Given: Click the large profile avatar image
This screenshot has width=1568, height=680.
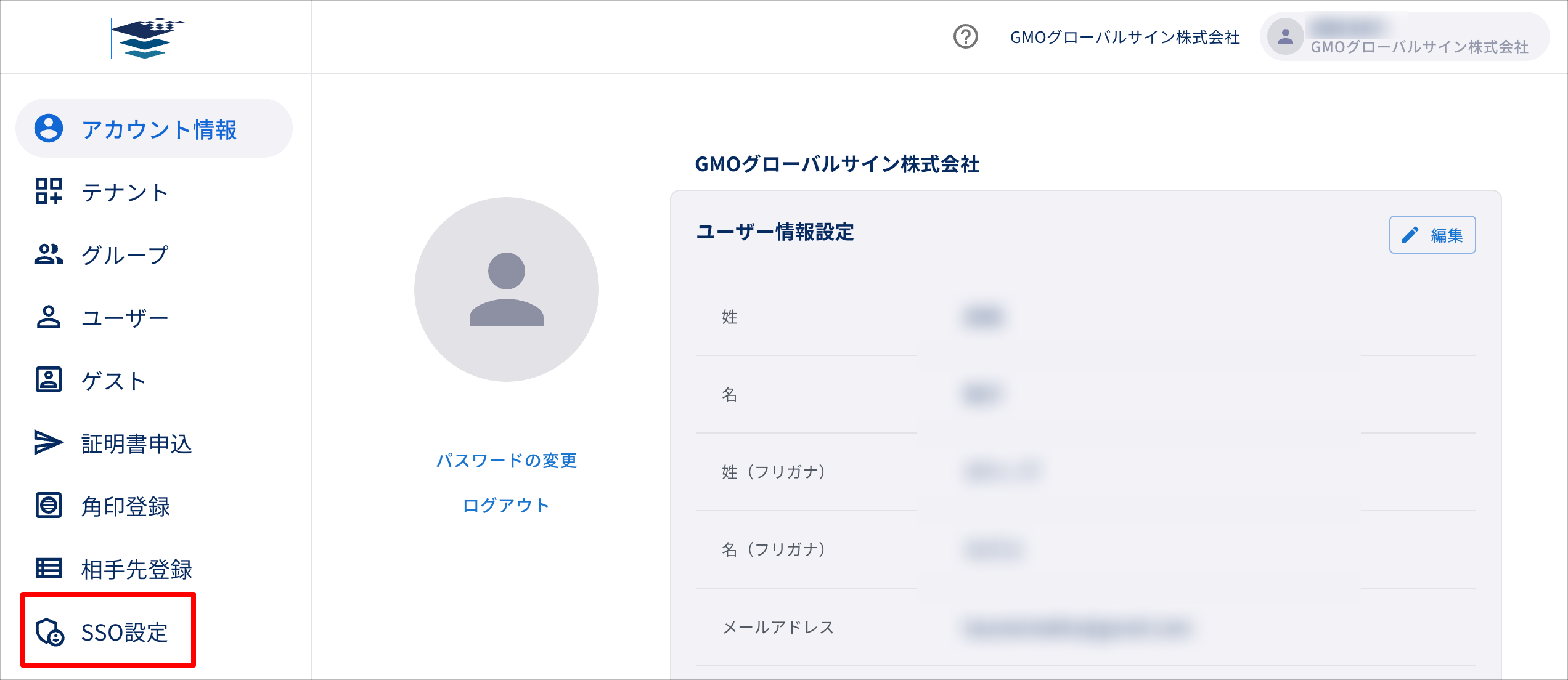Looking at the screenshot, I should click(507, 289).
